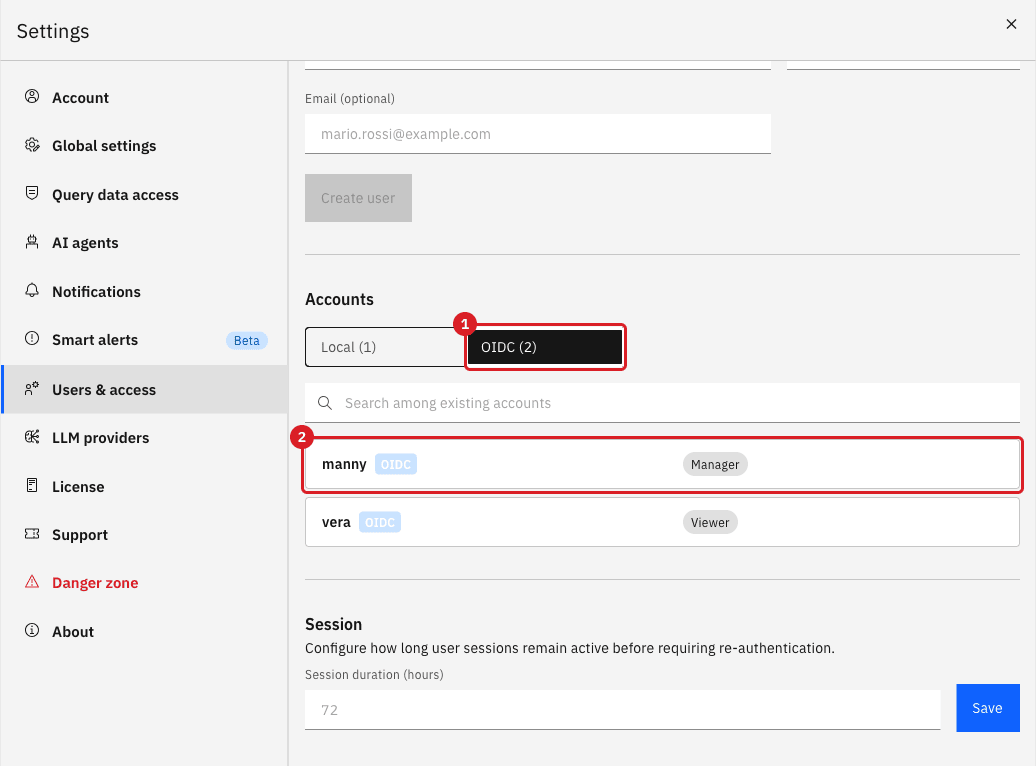This screenshot has width=1036, height=766.
Task: Open Query data access settings
Action: point(144,195)
